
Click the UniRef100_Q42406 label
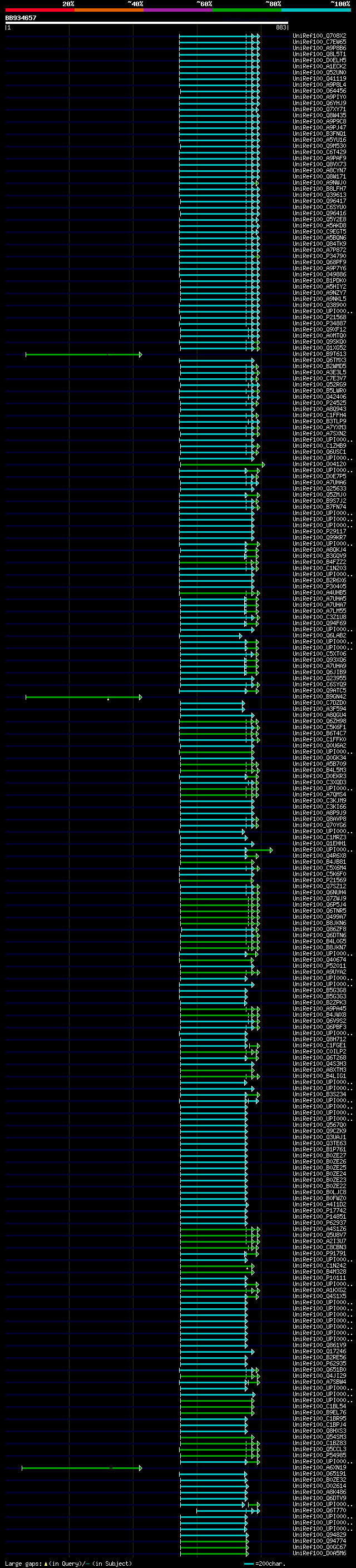click(319, 397)
